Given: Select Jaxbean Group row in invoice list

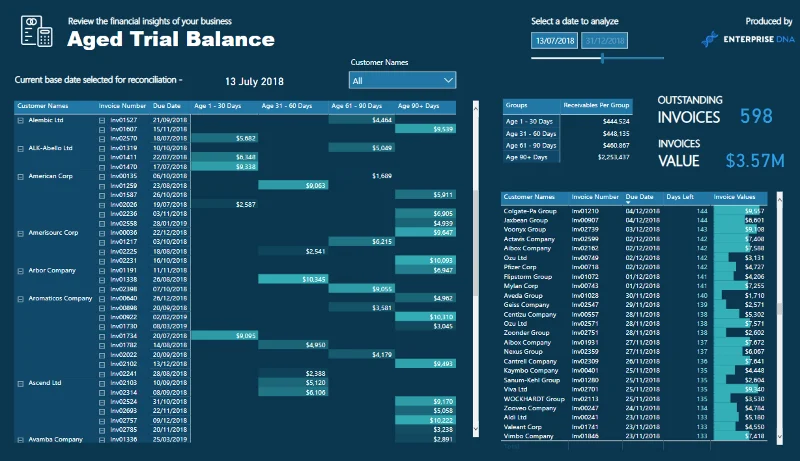Looking at the screenshot, I should click(634, 220).
